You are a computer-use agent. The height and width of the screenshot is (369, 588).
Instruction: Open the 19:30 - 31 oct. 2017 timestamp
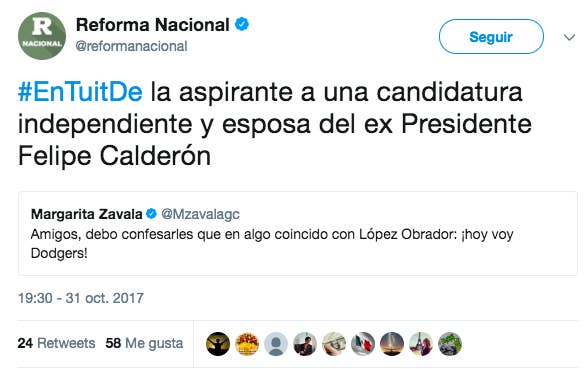[81, 298]
